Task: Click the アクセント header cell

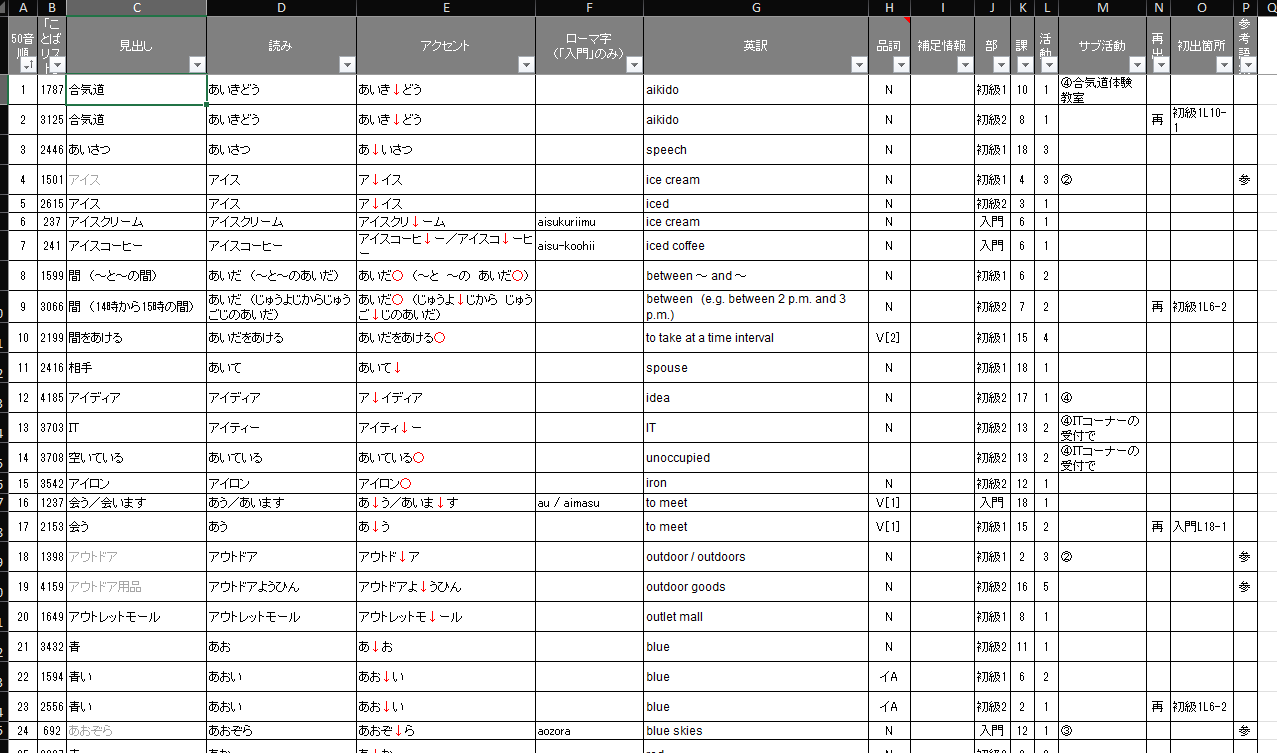Action: pyautogui.click(x=446, y=46)
